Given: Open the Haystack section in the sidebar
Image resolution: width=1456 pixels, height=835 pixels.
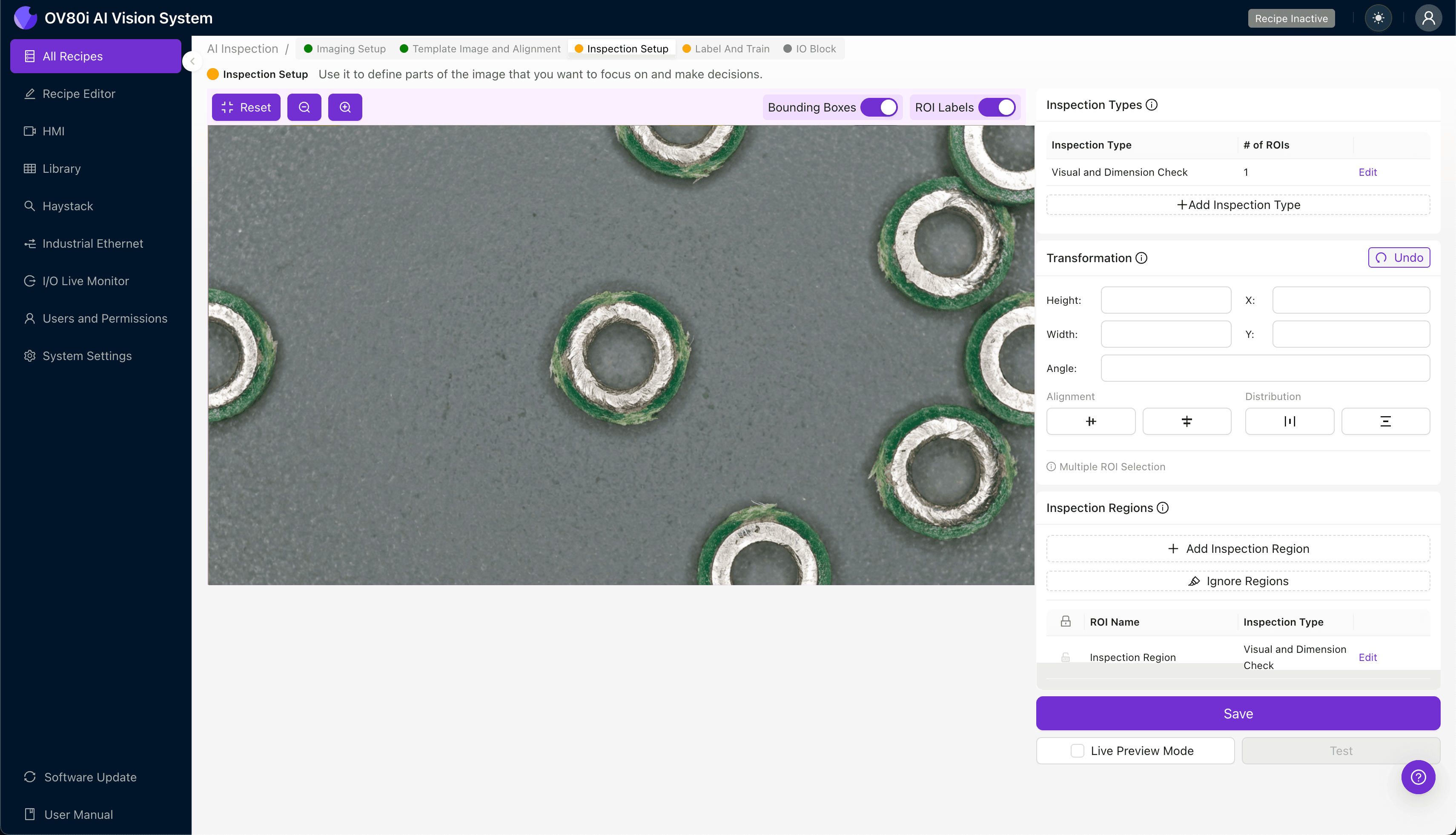Looking at the screenshot, I should coord(67,206).
